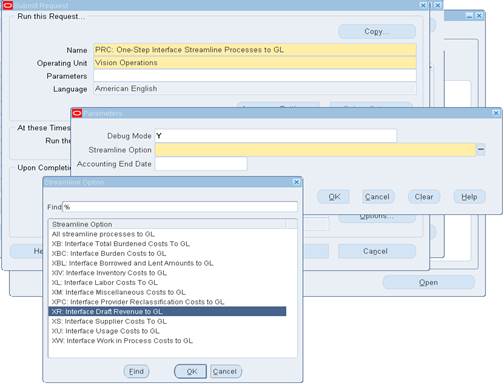Close the Streamline Option list window
This screenshot has width=504, height=384.
coord(296,182)
